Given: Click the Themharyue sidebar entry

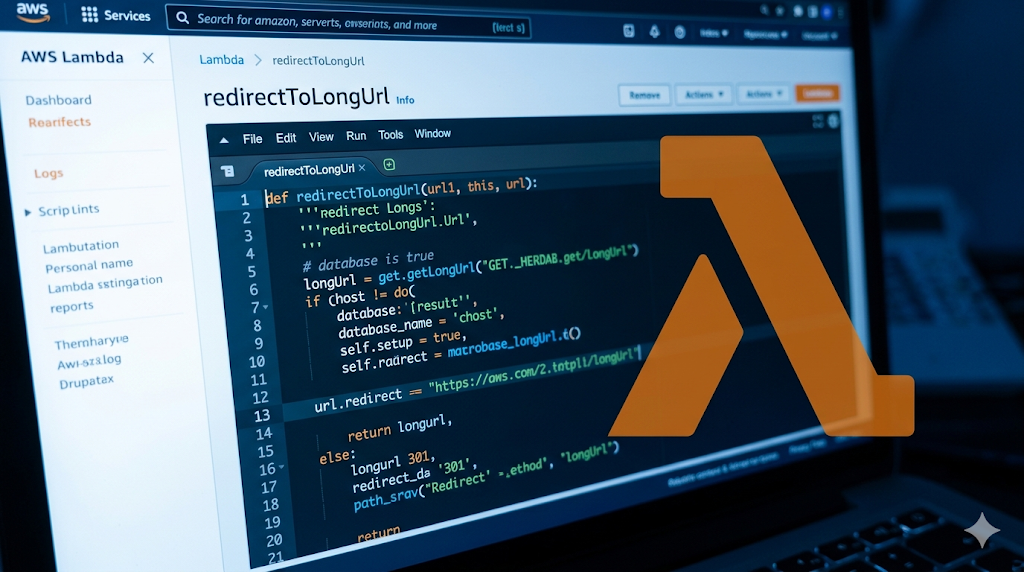Looking at the screenshot, I should coord(91,342).
